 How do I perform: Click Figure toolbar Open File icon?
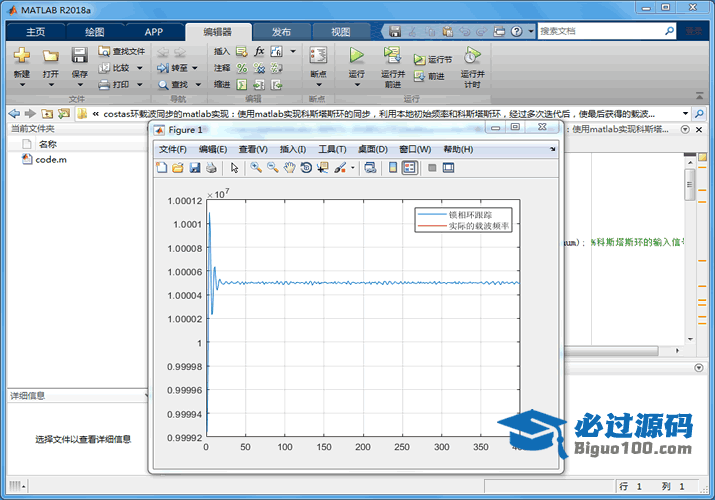178,168
